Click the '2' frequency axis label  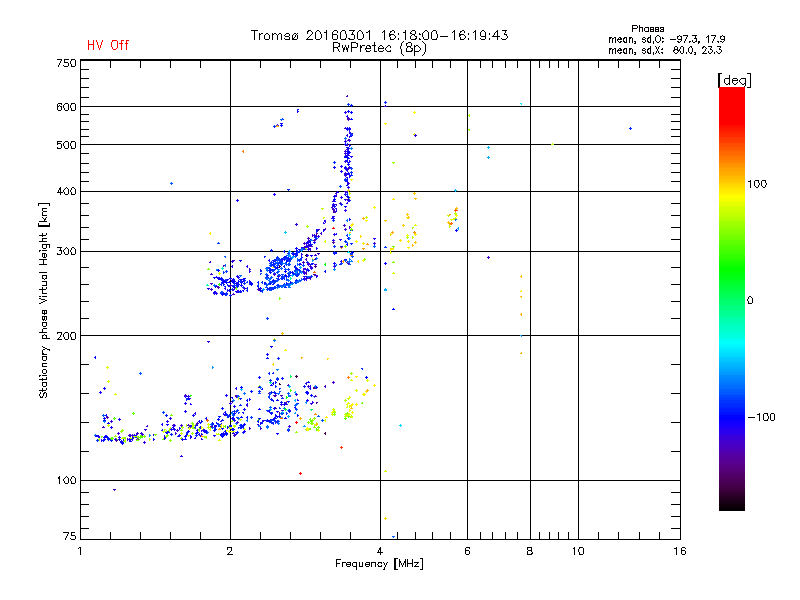[230, 551]
